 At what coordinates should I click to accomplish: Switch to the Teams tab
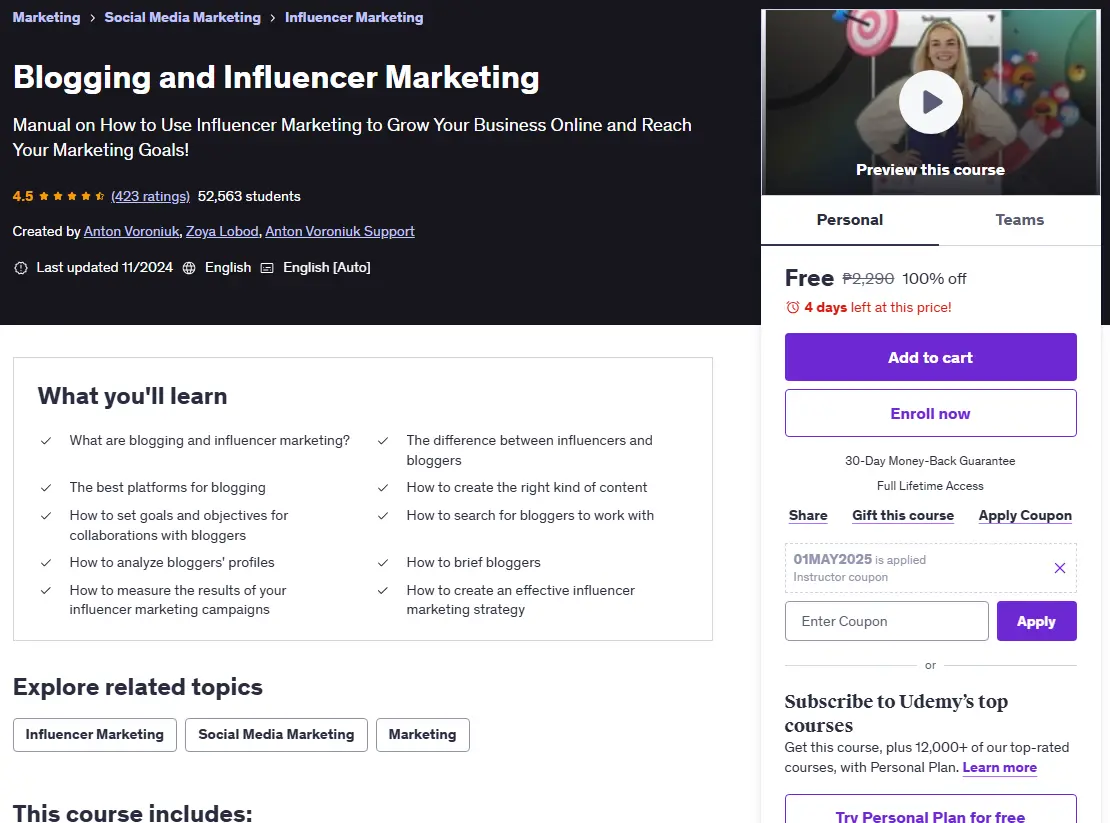tap(1019, 219)
